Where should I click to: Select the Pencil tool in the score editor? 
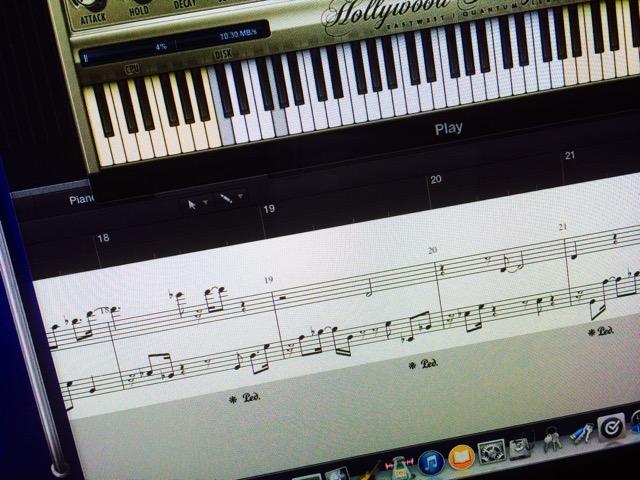click(226, 198)
